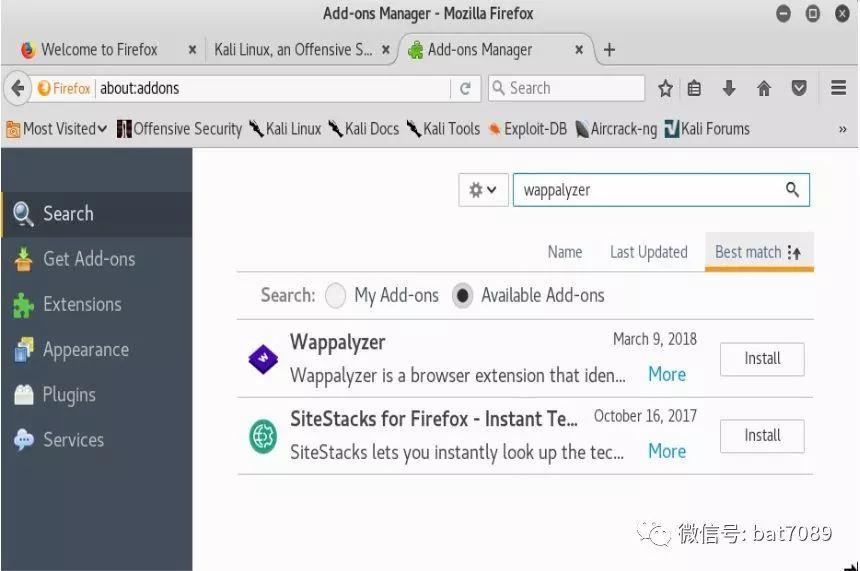The image size is (860, 571).
Task: Open the Extensions sidebar category
Action: pos(81,304)
